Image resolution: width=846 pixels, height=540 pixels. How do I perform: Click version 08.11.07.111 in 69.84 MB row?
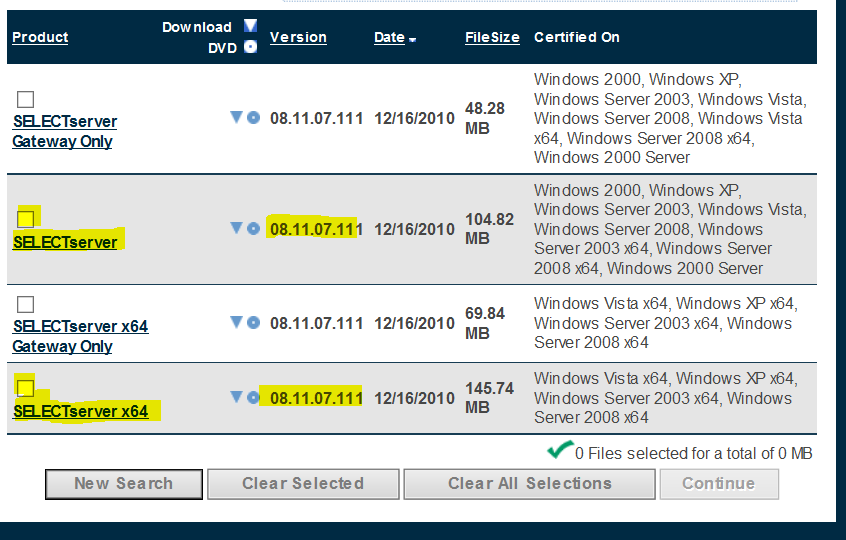[x=316, y=323]
